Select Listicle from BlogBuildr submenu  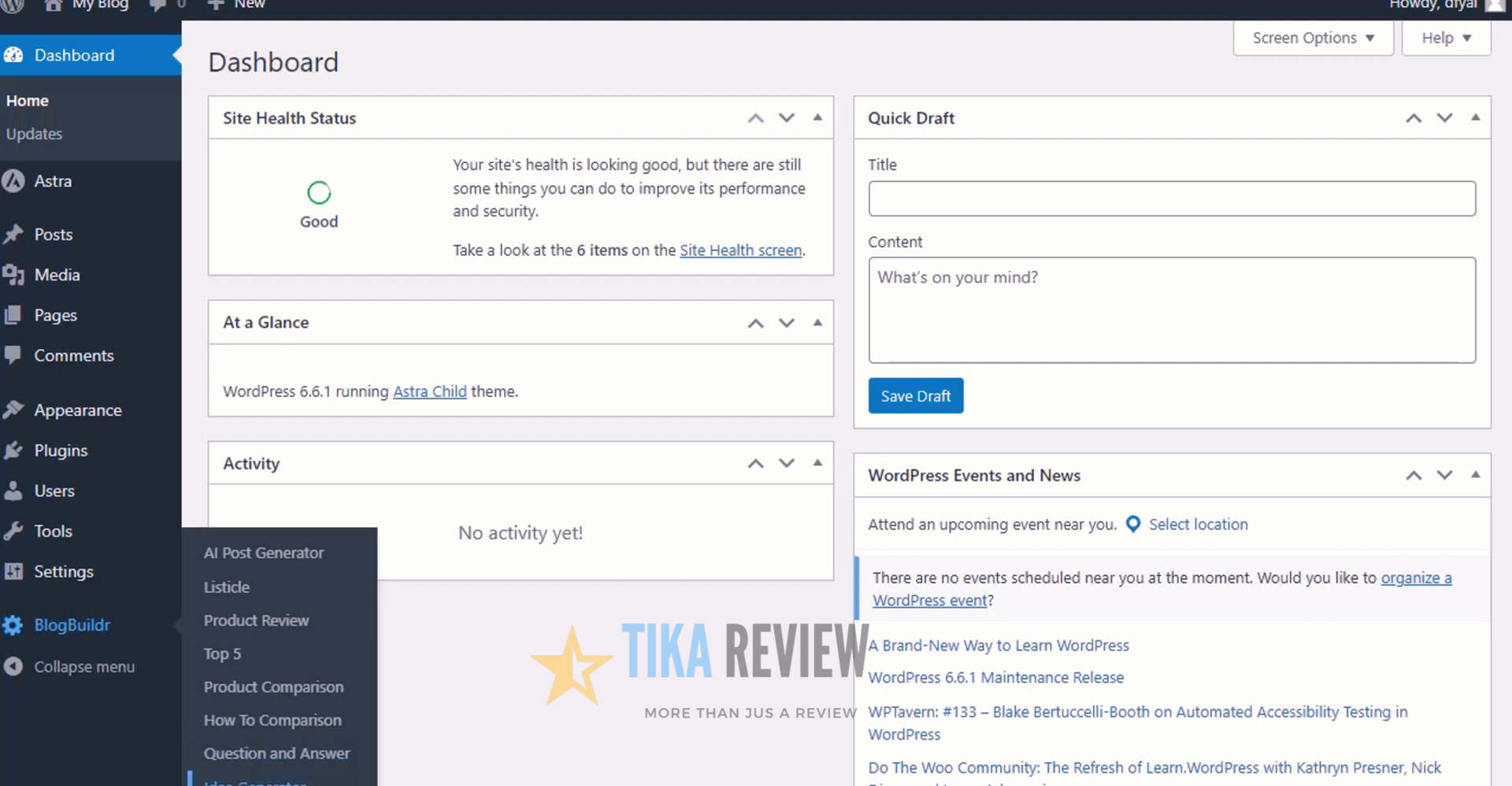pyautogui.click(x=227, y=588)
